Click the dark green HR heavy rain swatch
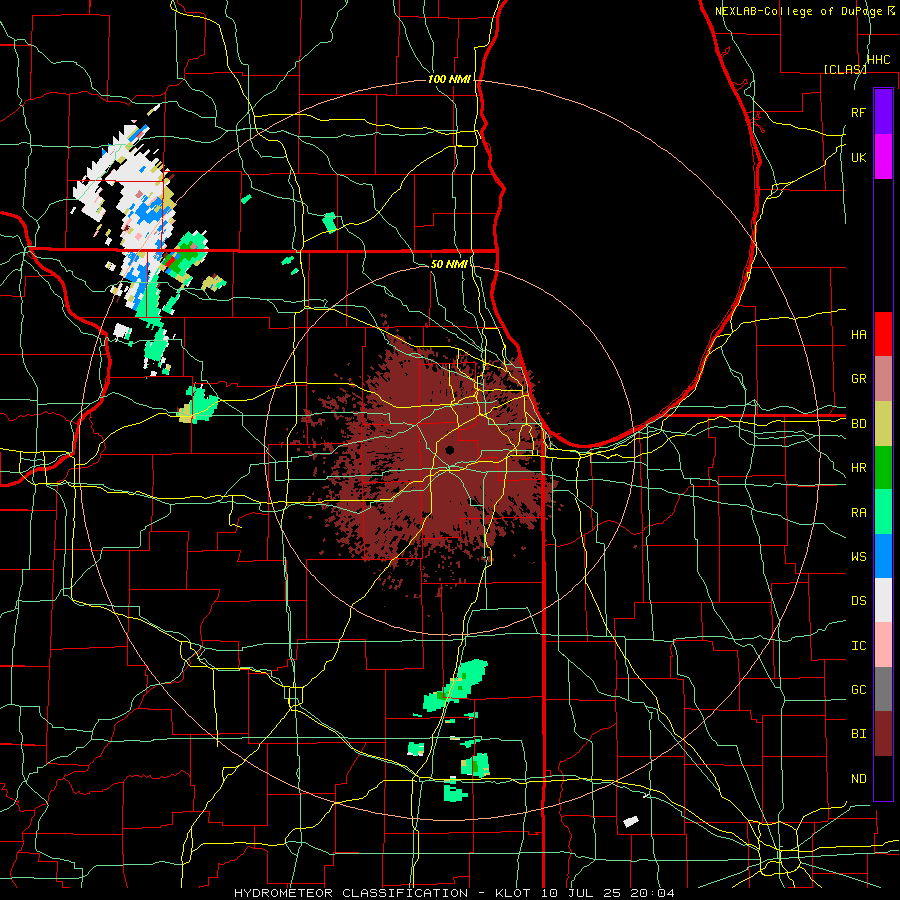Screen dimensions: 900x900 pyautogui.click(x=883, y=468)
